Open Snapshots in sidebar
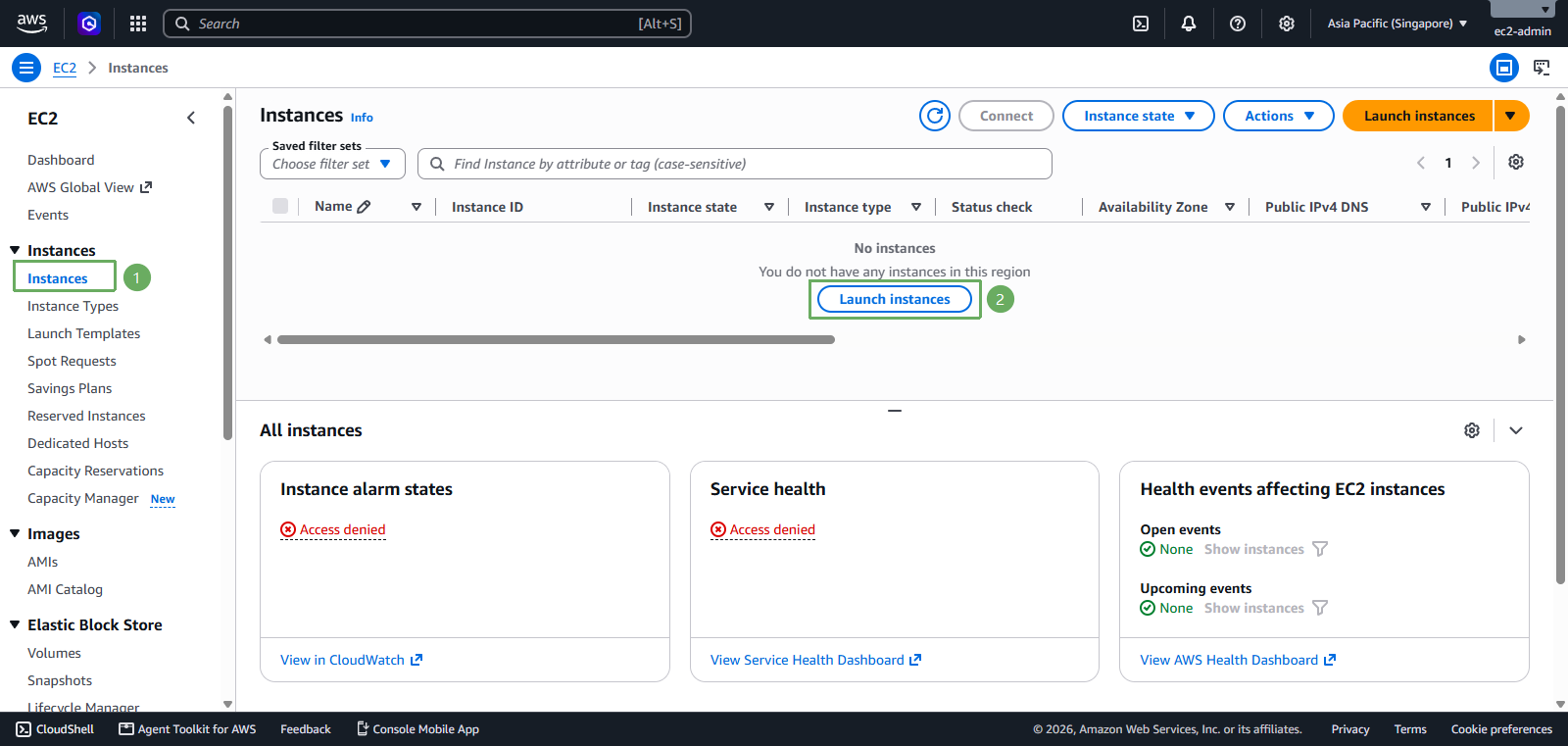1568x746 pixels. tap(60, 680)
